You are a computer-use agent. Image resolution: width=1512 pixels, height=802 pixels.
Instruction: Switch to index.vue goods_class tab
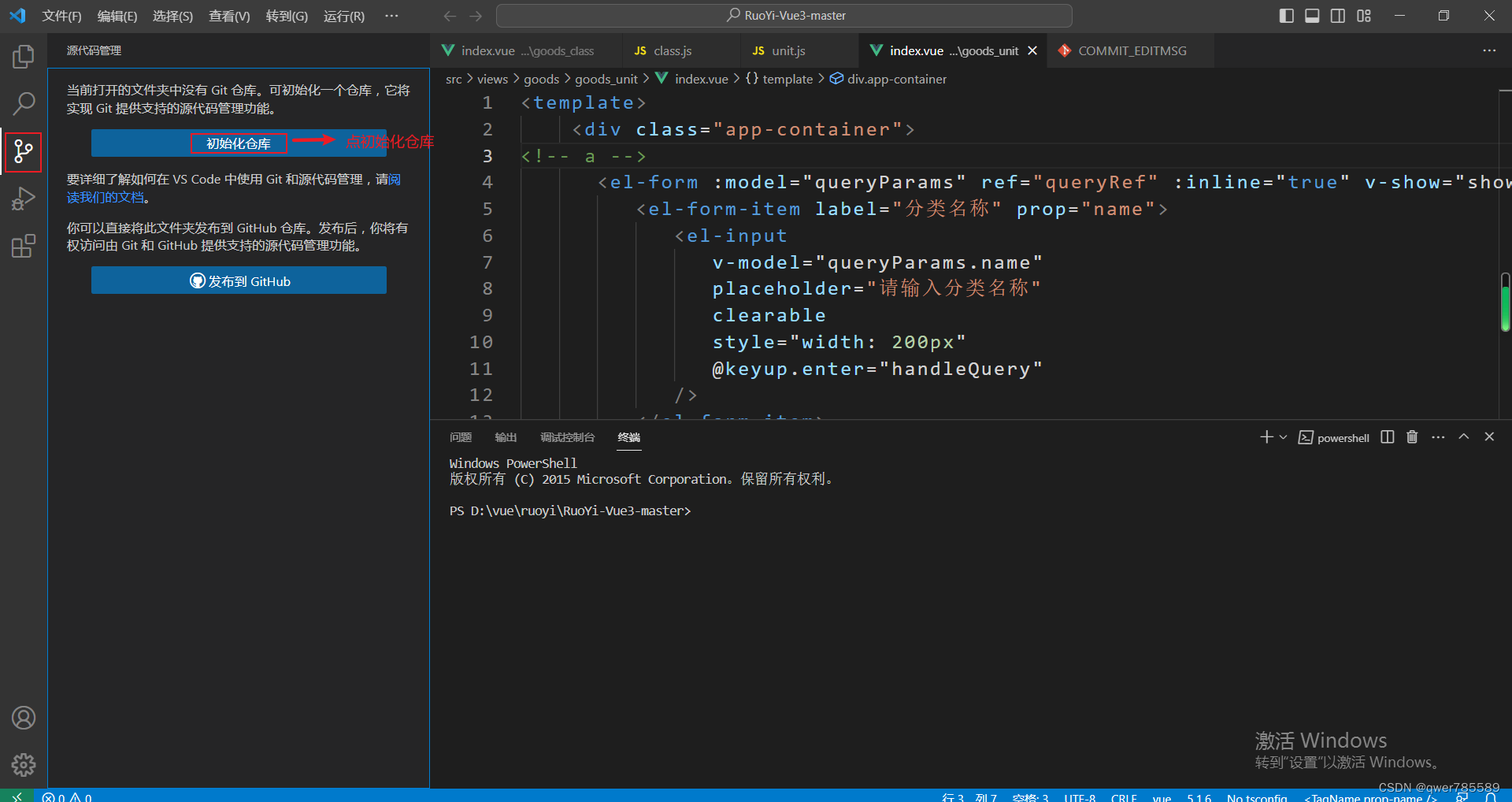pos(526,50)
